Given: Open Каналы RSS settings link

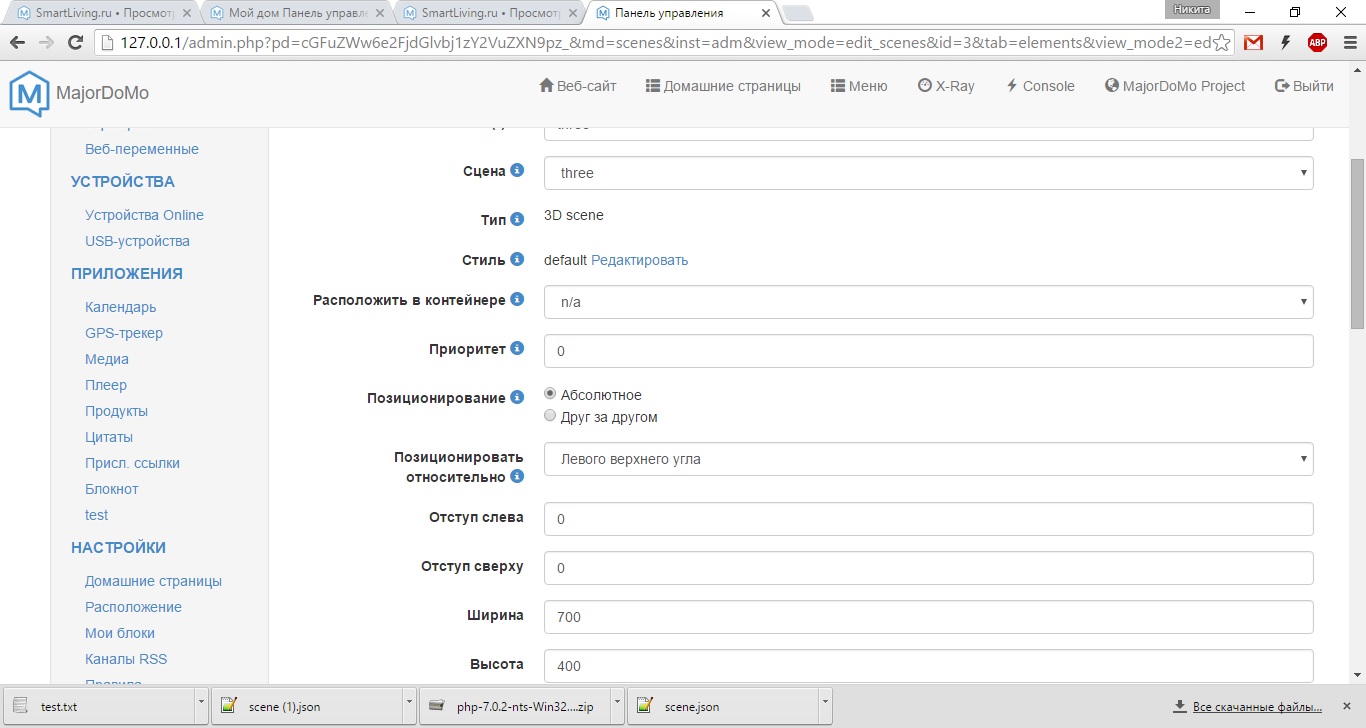Looking at the screenshot, I should [126, 659].
